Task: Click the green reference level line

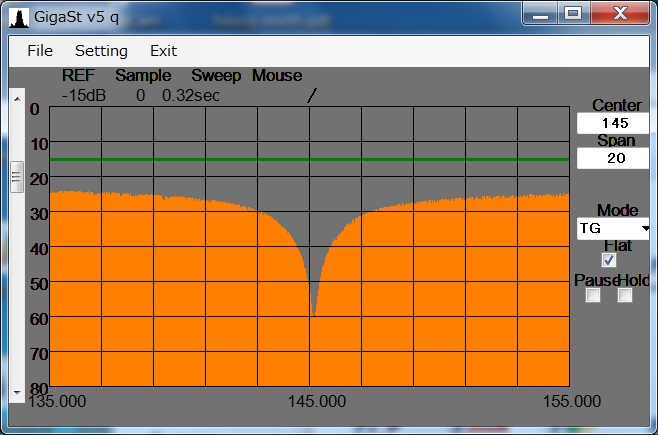Action: (x=200, y=159)
